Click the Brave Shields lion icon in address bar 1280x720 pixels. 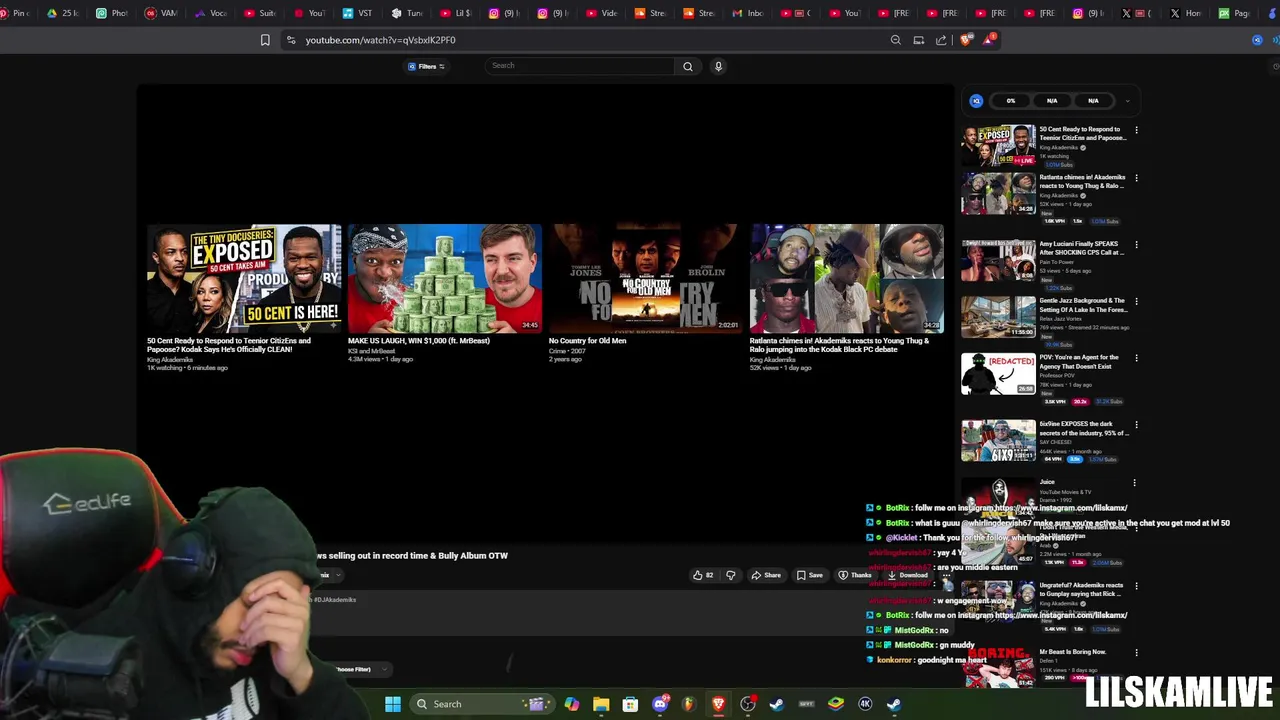[x=965, y=40]
